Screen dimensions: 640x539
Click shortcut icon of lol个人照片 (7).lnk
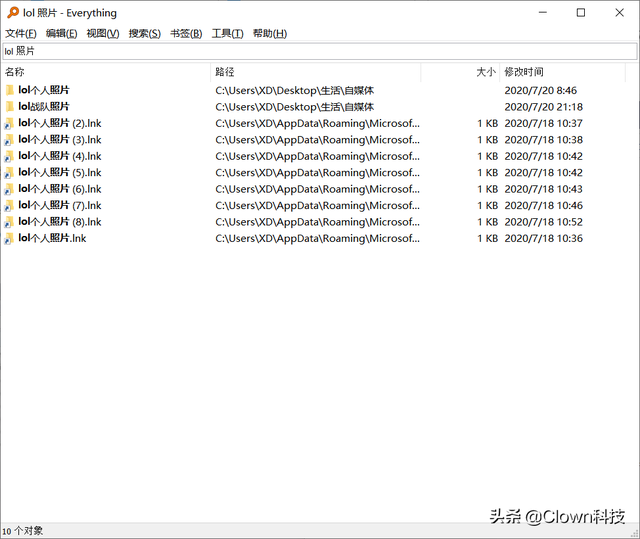[9, 206]
